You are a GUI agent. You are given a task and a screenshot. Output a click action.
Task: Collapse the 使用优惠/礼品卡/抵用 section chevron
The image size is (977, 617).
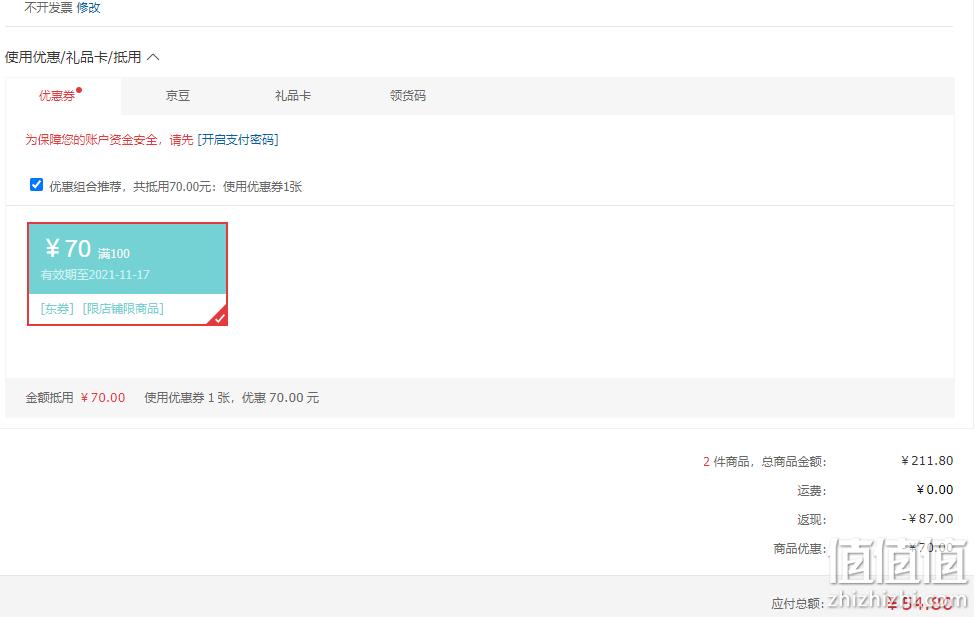(153, 57)
